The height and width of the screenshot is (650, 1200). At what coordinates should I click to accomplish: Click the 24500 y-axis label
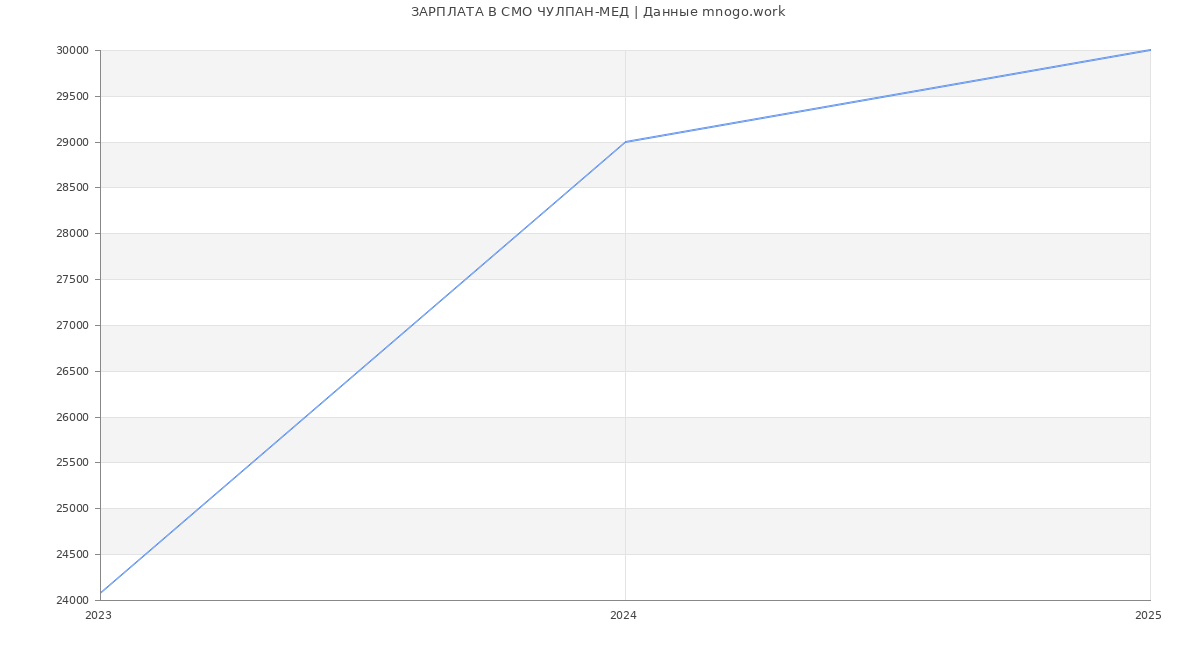74,555
